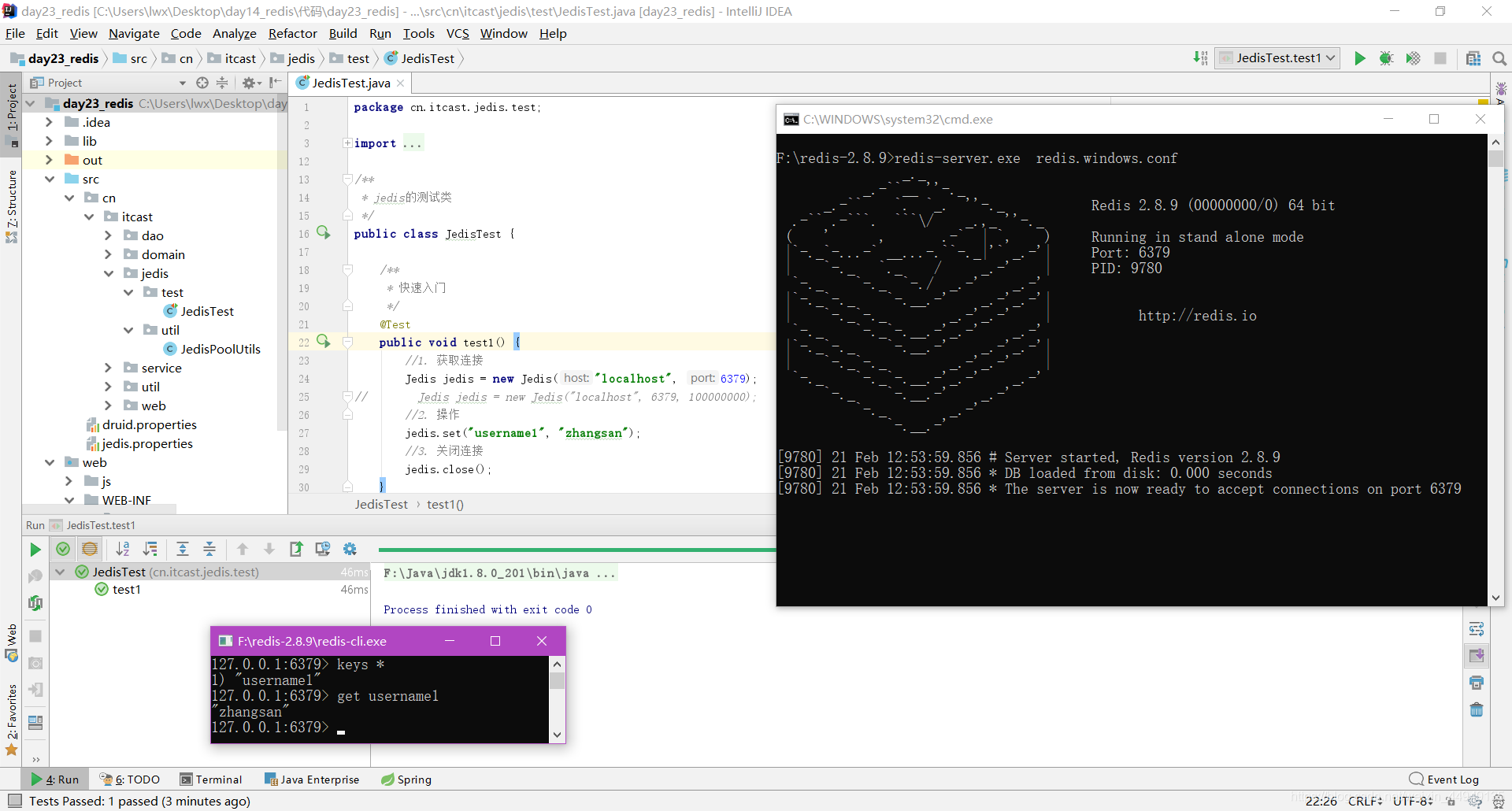The height and width of the screenshot is (811, 1512).
Task: Toggle the track-running-test filter
Action: [x=89, y=549]
